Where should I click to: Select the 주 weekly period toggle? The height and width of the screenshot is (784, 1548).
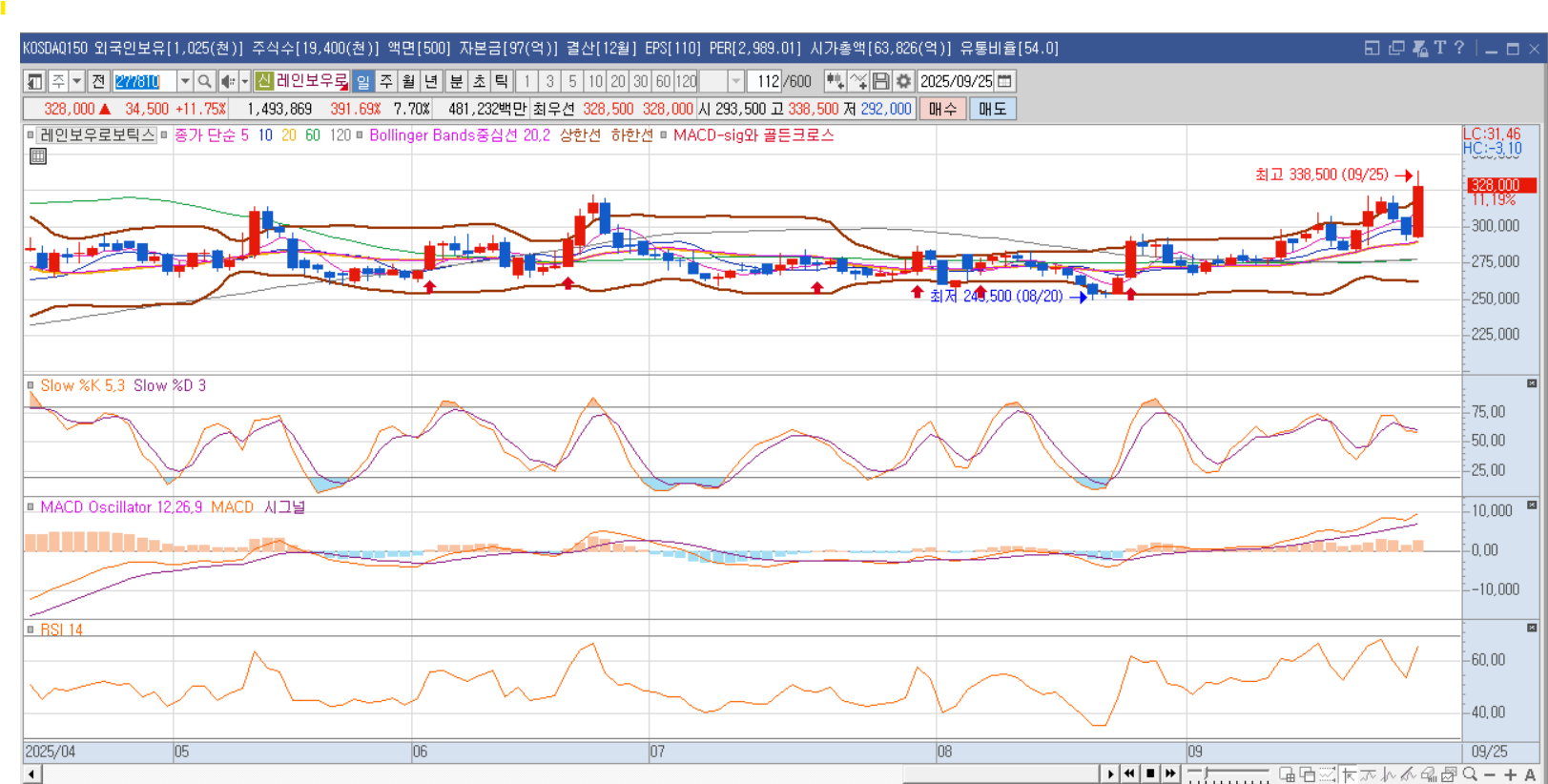(385, 81)
